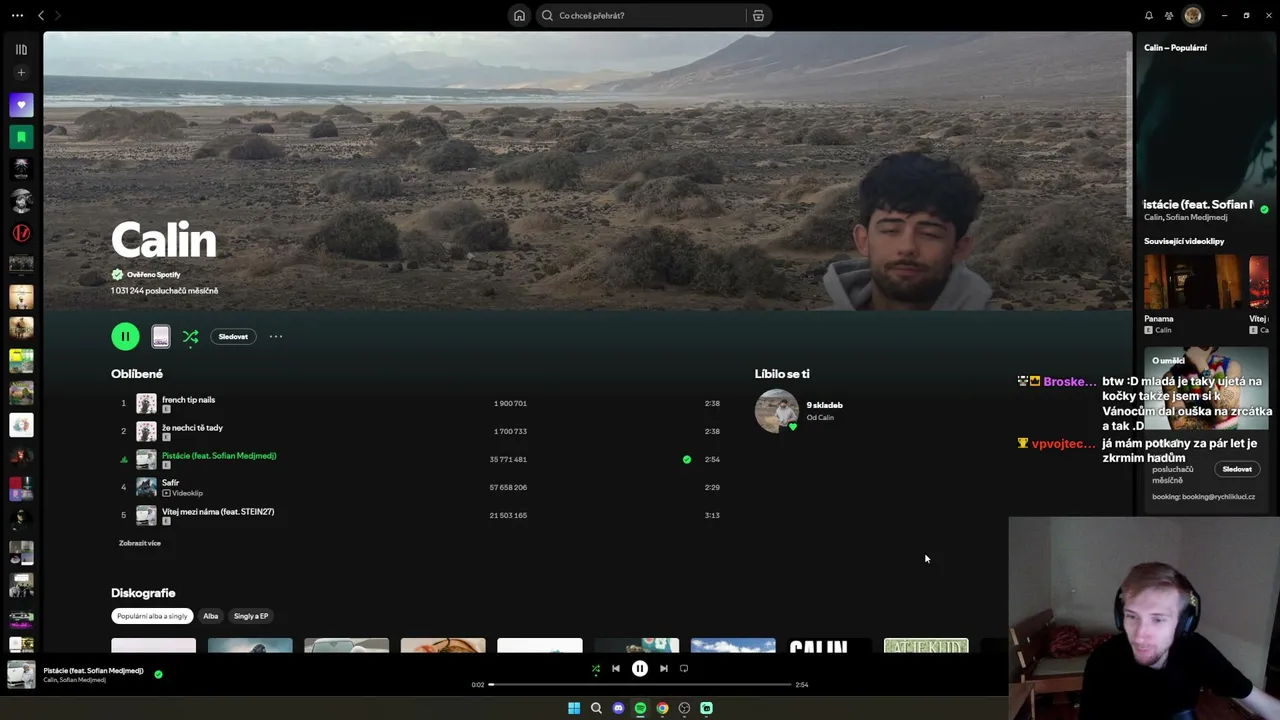This screenshot has width=1280, height=720.
Task: Open the now playing album cover in the player bar
Action: click(x=21, y=675)
